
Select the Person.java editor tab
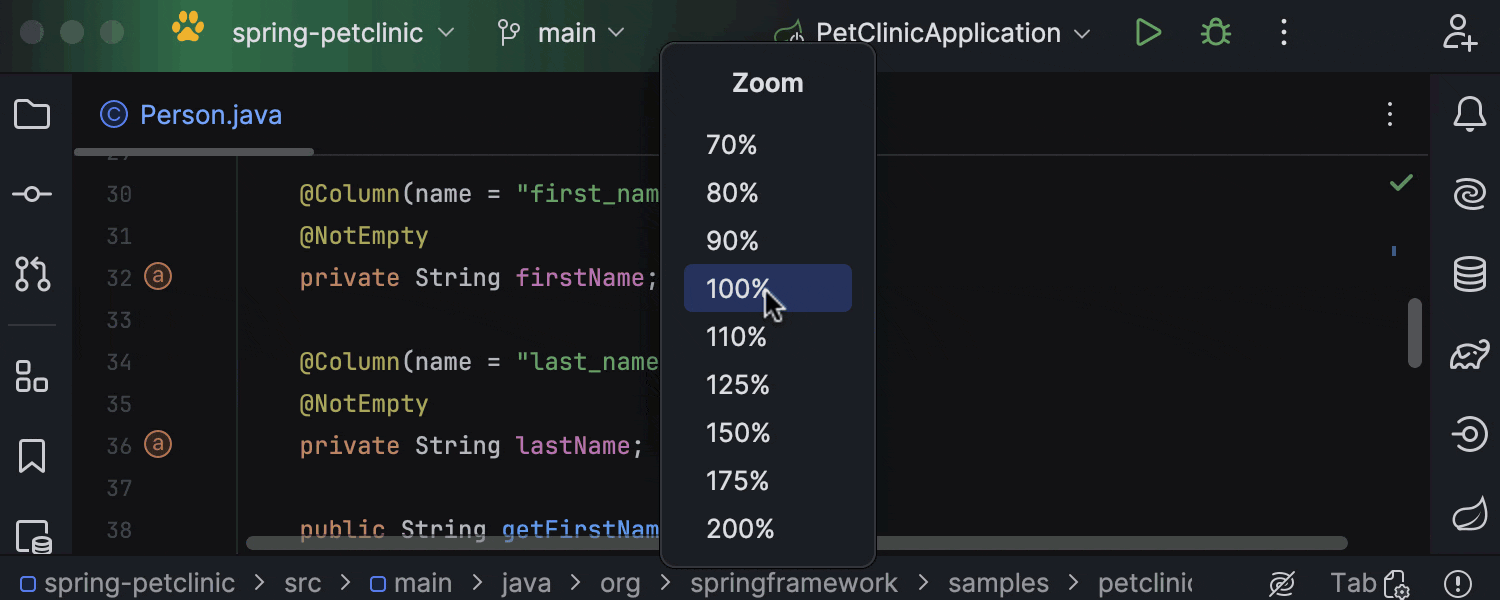[x=191, y=114]
